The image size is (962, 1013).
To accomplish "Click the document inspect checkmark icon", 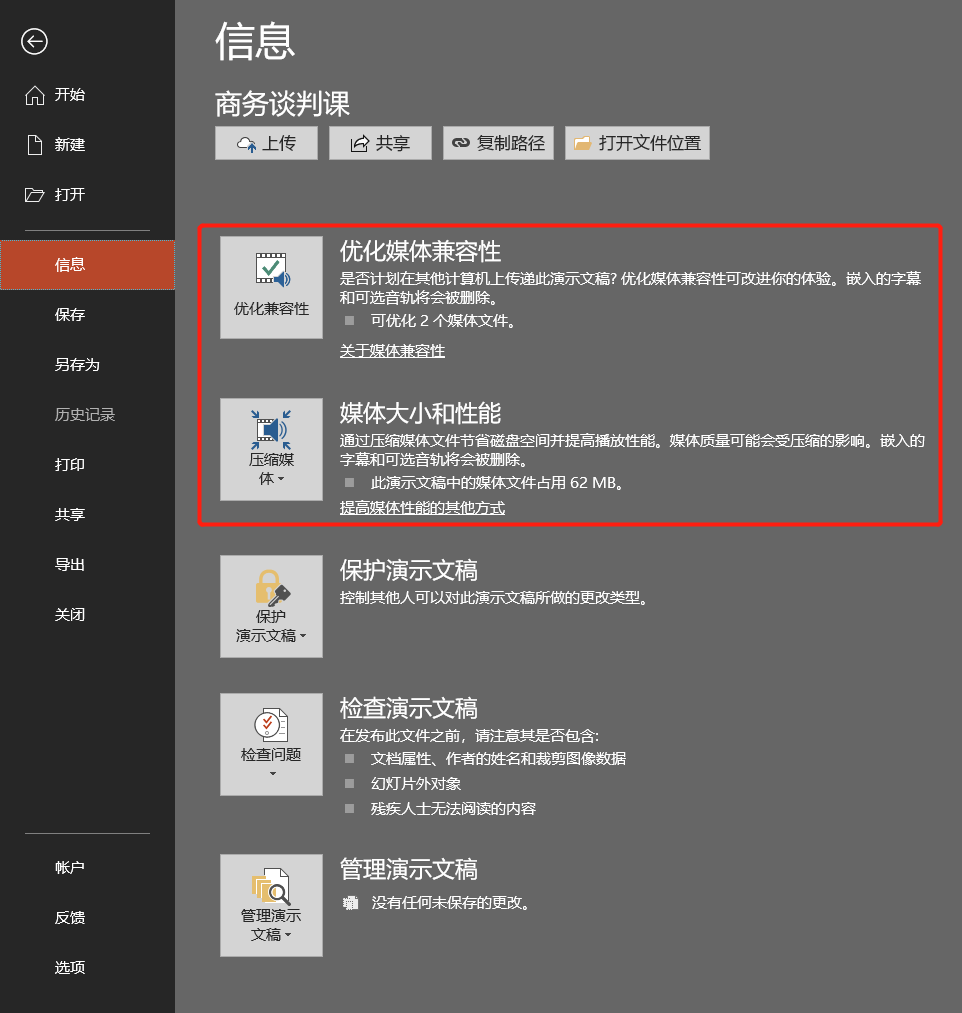I will [x=271, y=725].
